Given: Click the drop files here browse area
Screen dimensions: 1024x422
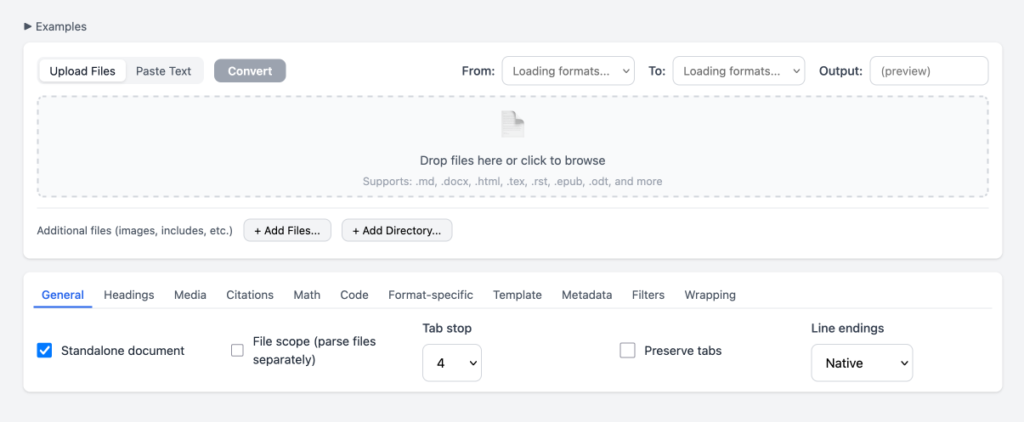Looking at the screenshot, I should (x=512, y=160).
